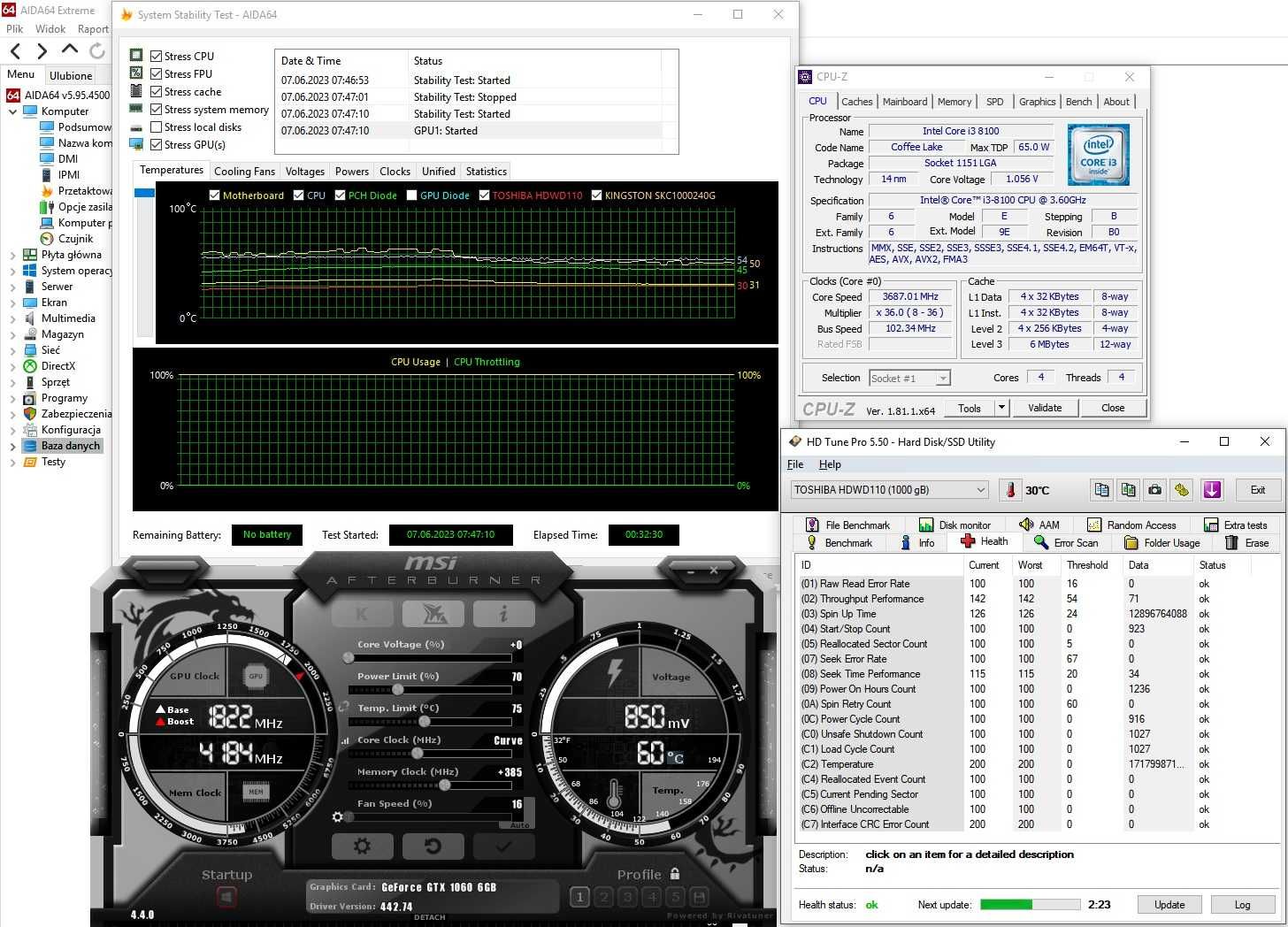This screenshot has width=1288, height=927.
Task: Switch to Cooling Fans tab
Action: tap(244, 172)
